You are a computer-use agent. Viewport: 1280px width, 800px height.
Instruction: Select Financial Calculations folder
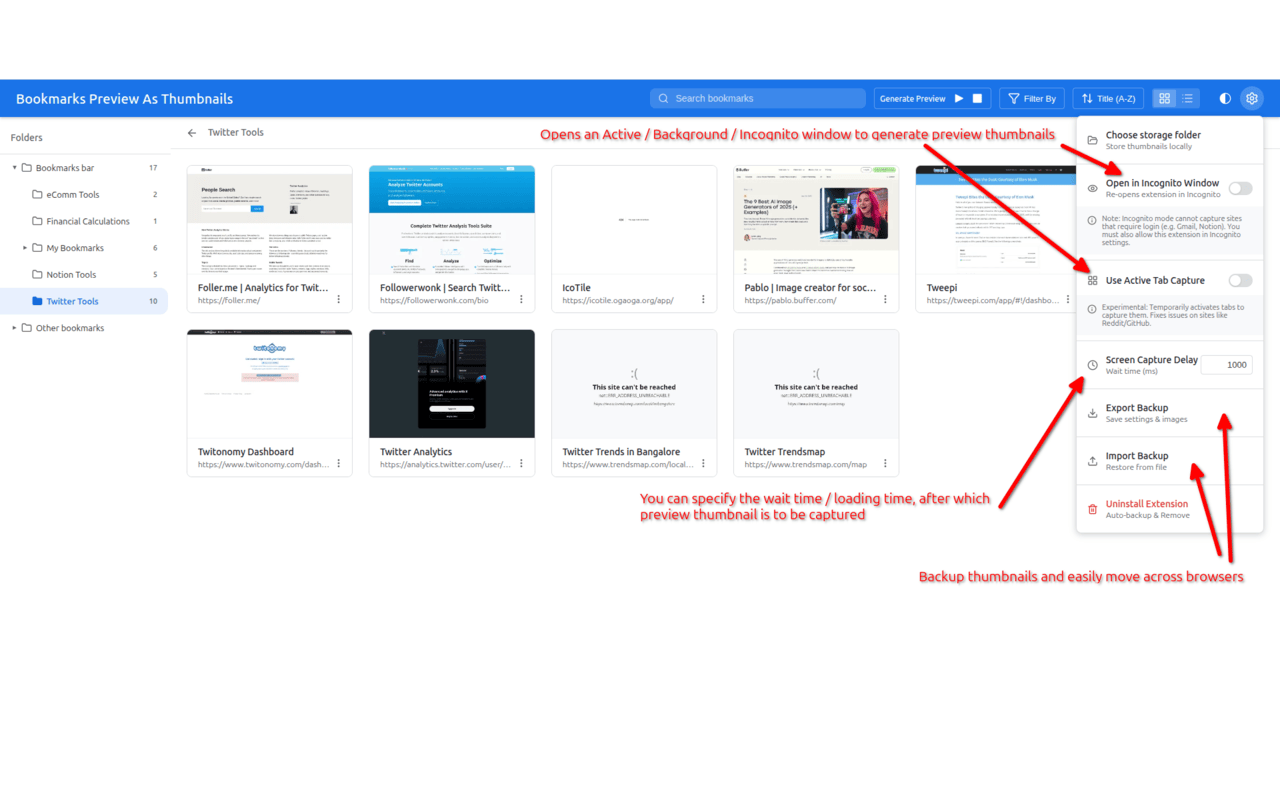tap(84, 221)
